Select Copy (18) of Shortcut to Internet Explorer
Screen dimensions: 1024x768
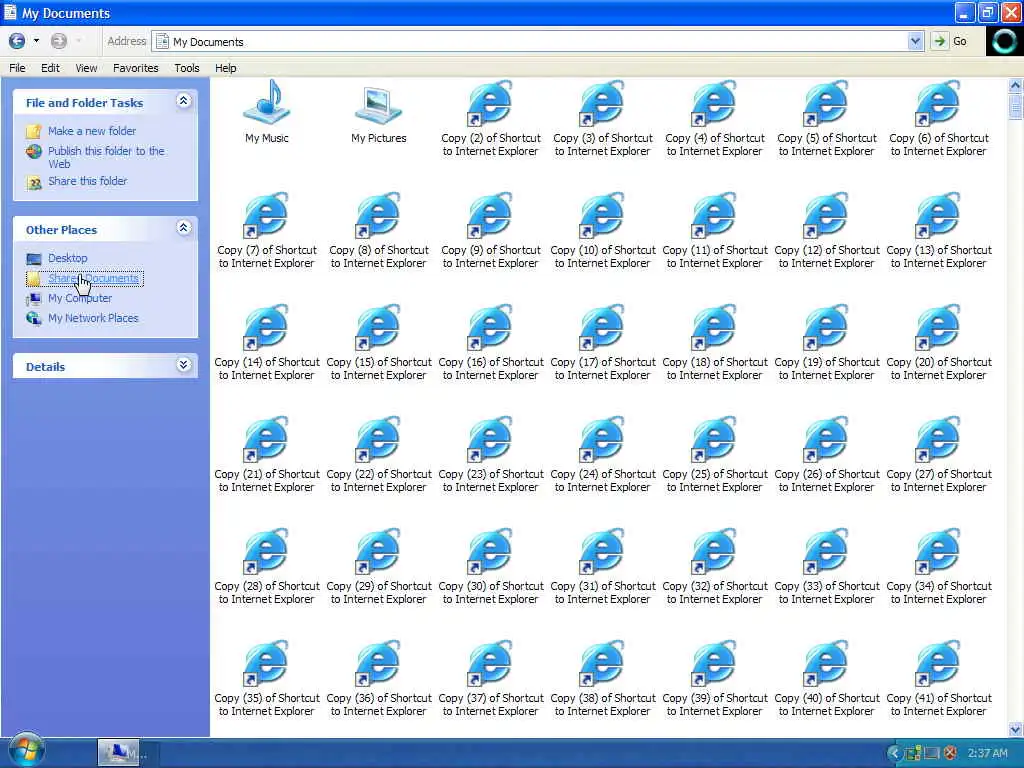pos(714,342)
